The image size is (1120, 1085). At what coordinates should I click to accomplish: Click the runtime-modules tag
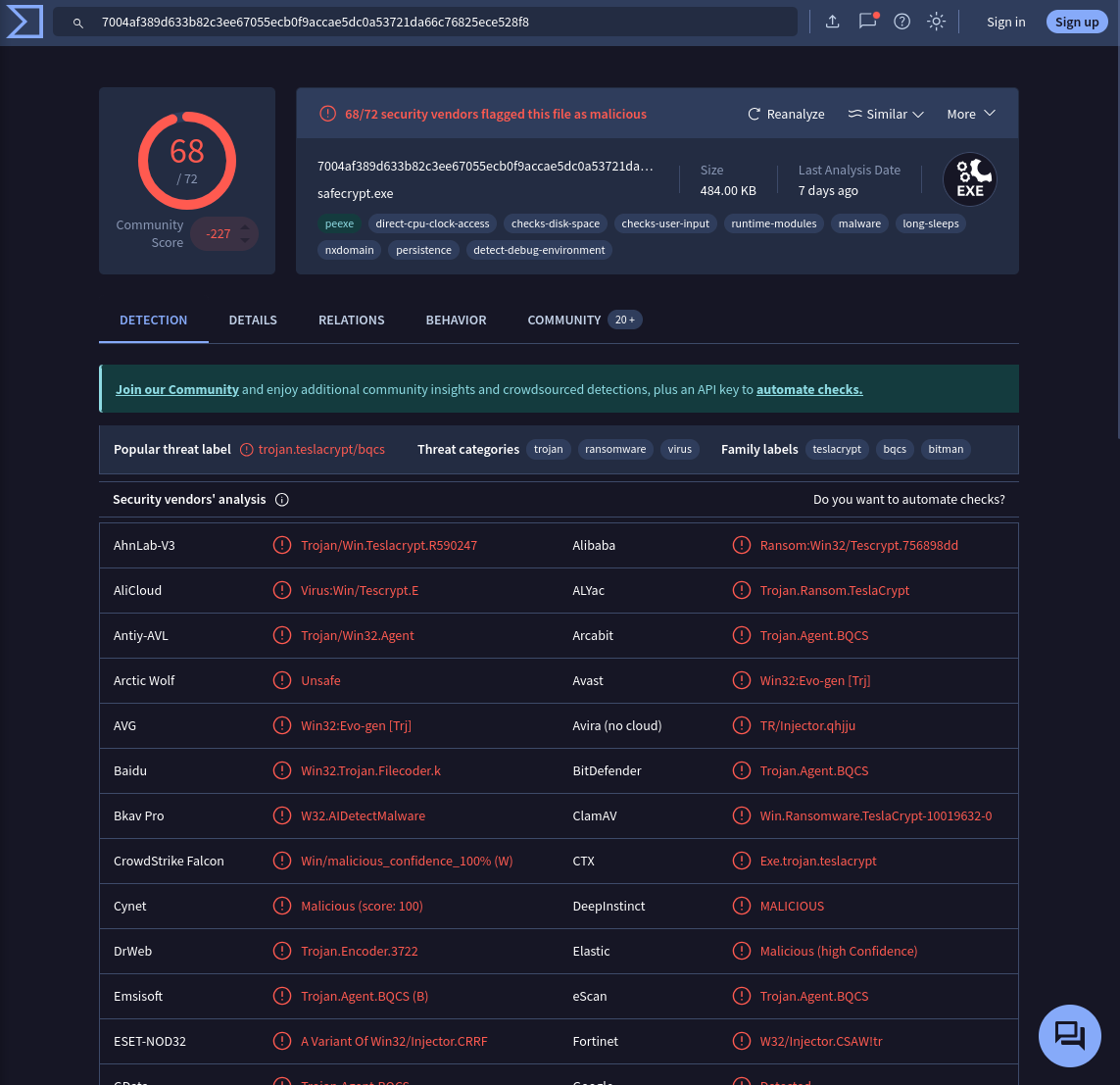click(x=773, y=223)
